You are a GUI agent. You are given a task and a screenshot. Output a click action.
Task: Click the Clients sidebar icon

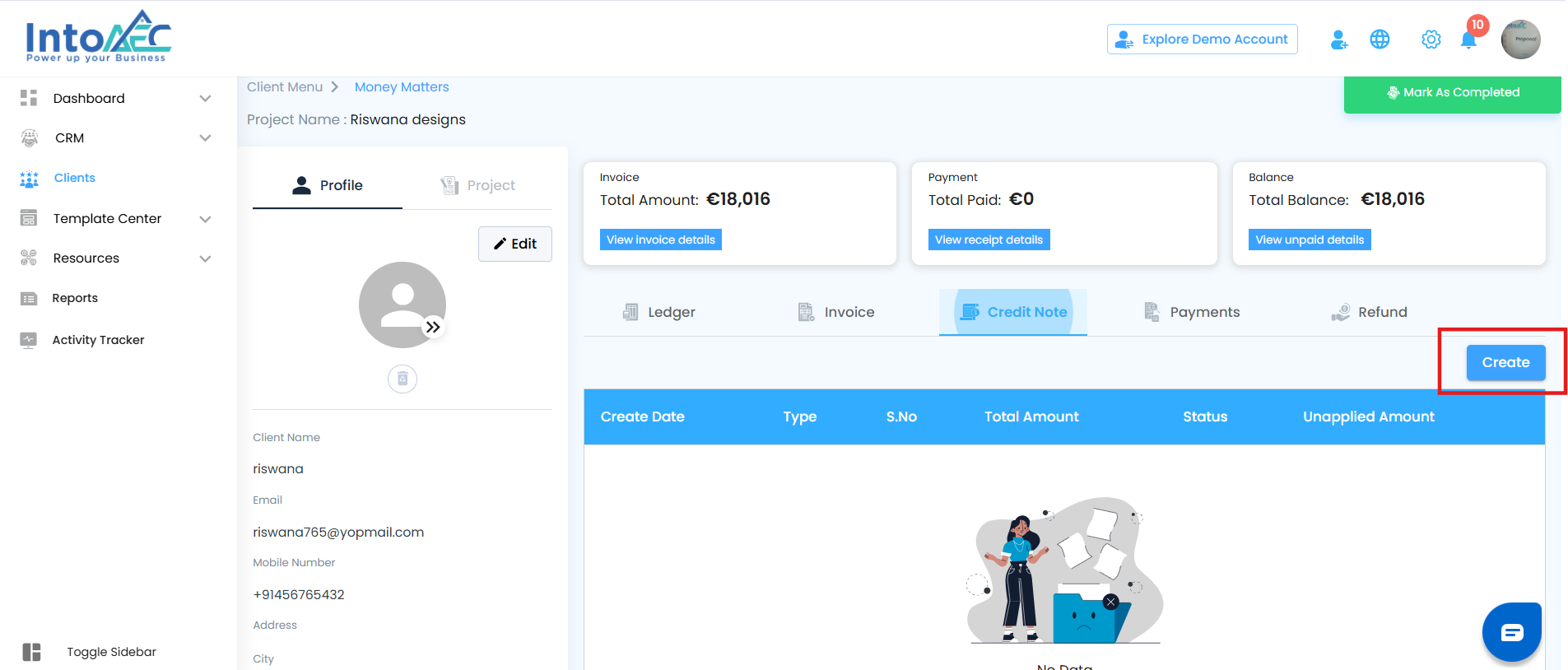29,178
